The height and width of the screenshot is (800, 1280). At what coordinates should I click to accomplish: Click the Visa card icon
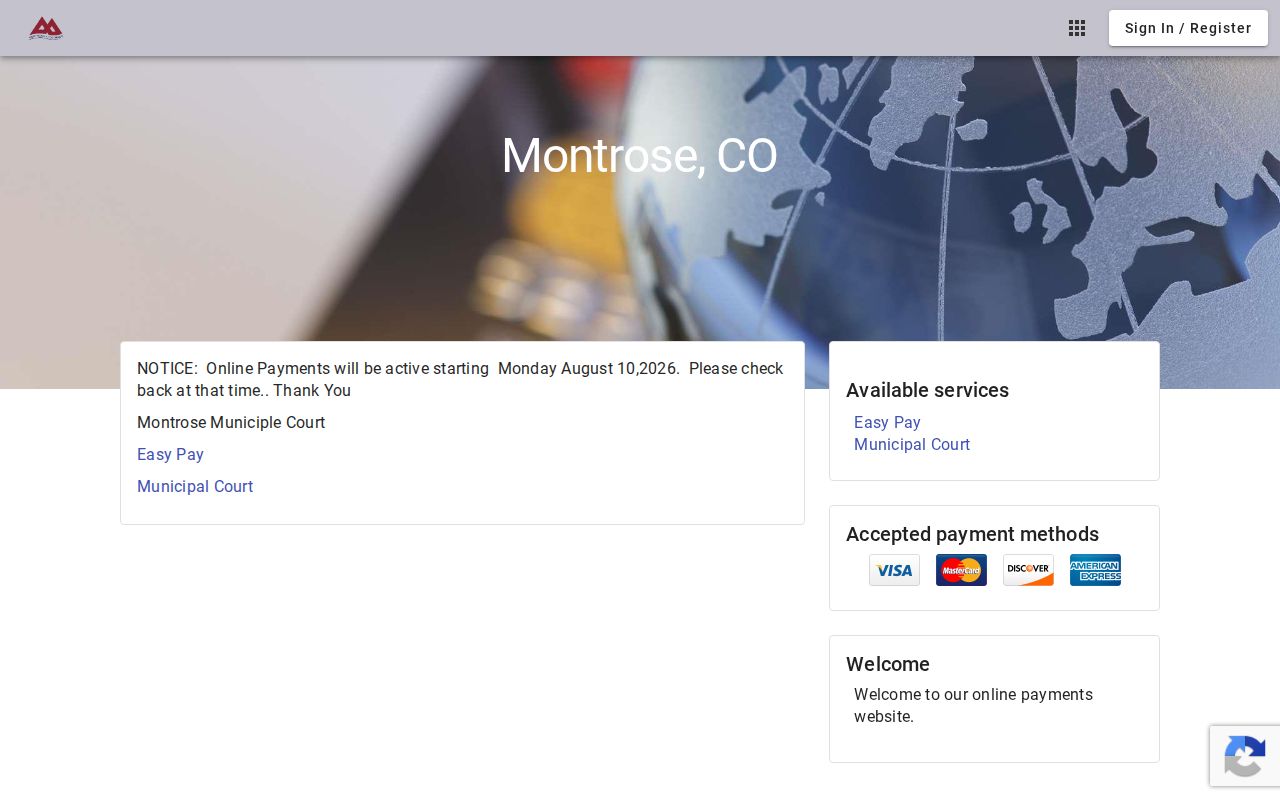coord(894,570)
